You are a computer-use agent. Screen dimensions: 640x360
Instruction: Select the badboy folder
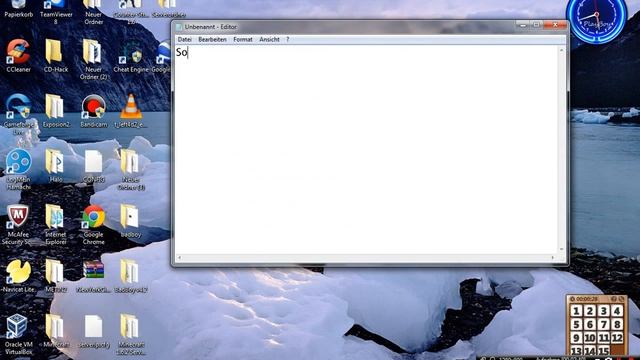[131, 221]
